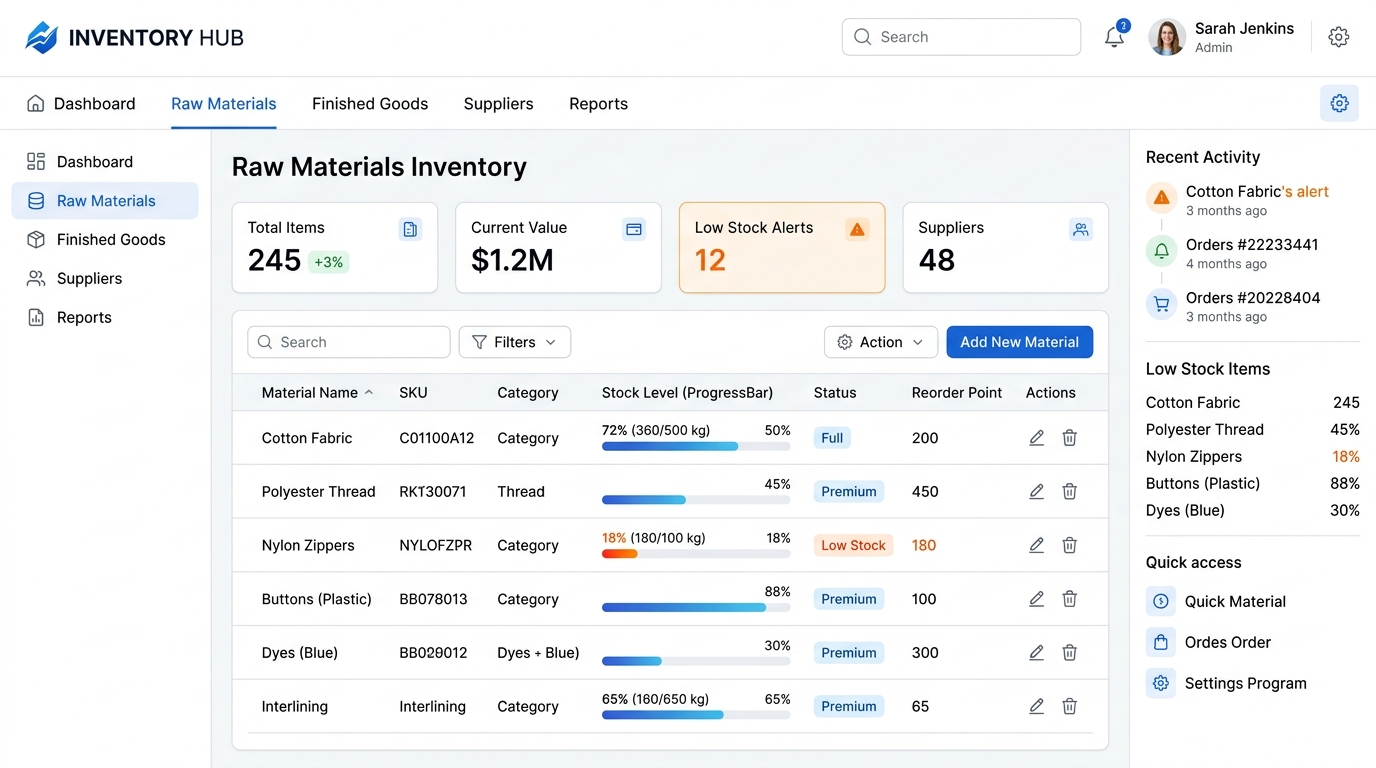Click the top header Search field

point(961,37)
